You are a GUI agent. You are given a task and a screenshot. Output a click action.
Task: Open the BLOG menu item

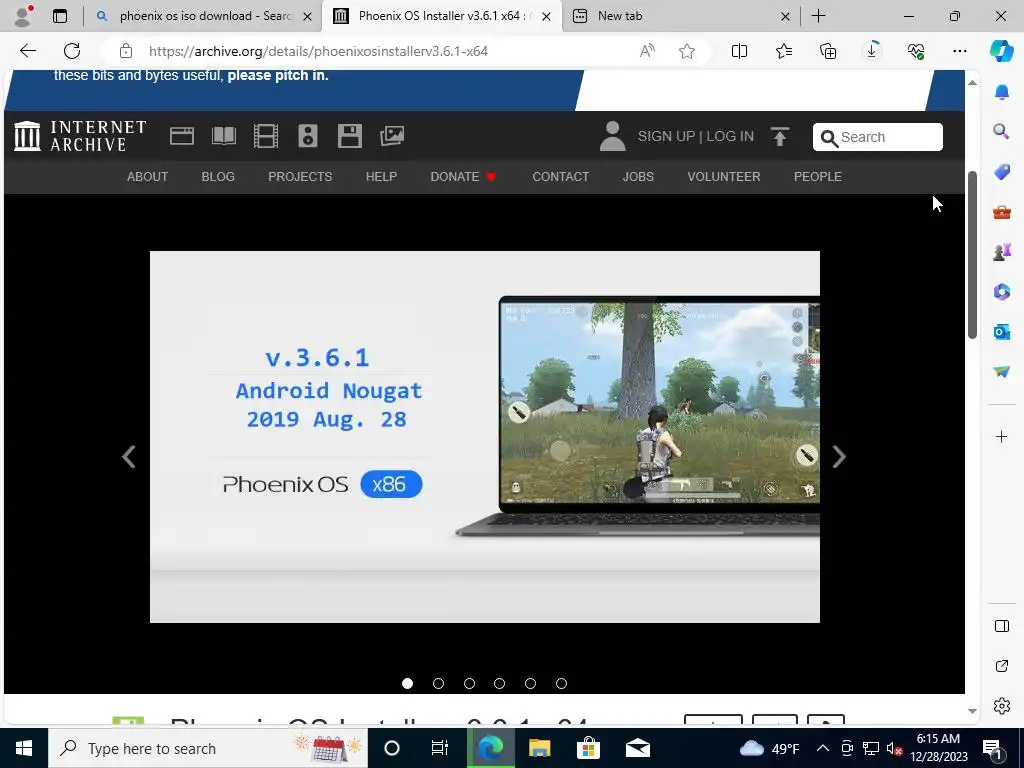(217, 177)
